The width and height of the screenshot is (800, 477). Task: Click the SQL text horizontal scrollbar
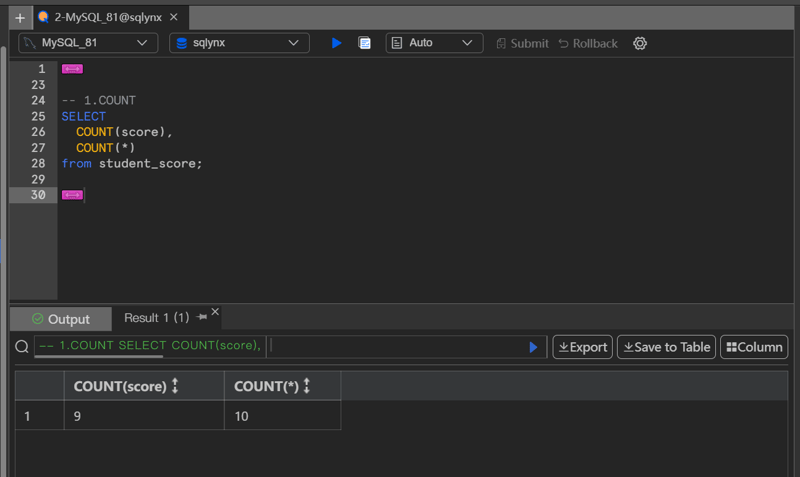tap(99, 357)
